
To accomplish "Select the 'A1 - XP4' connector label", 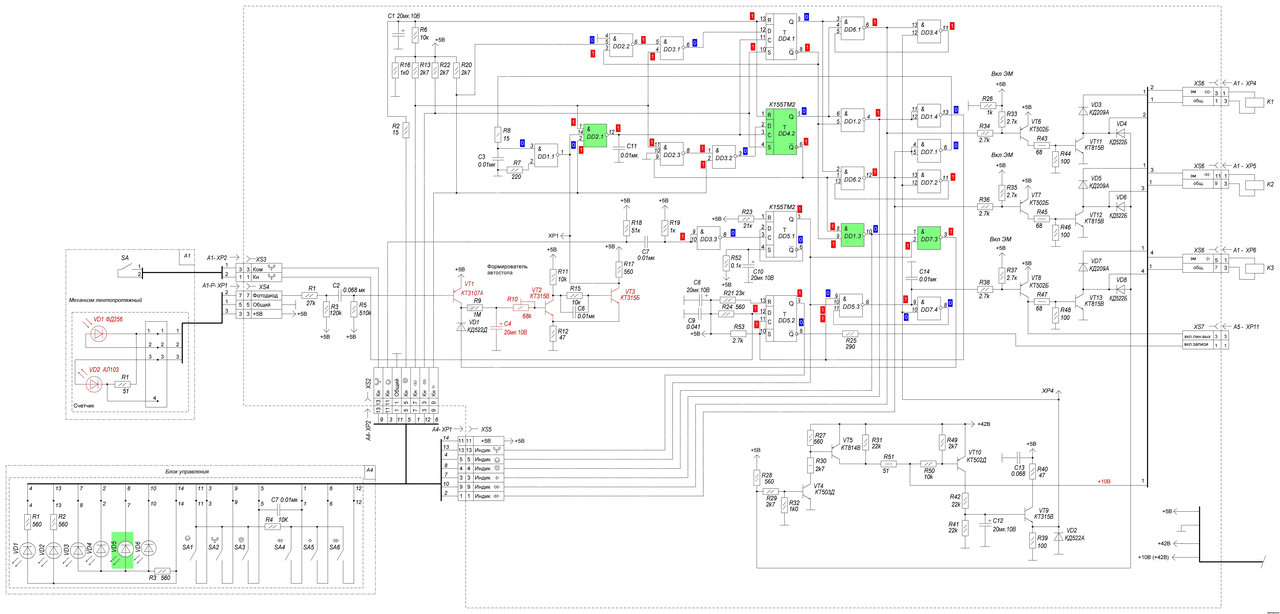I will coord(1245,83).
